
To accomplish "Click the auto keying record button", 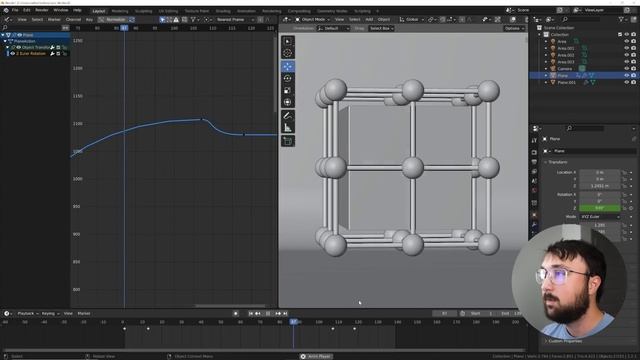I will (x=236, y=313).
